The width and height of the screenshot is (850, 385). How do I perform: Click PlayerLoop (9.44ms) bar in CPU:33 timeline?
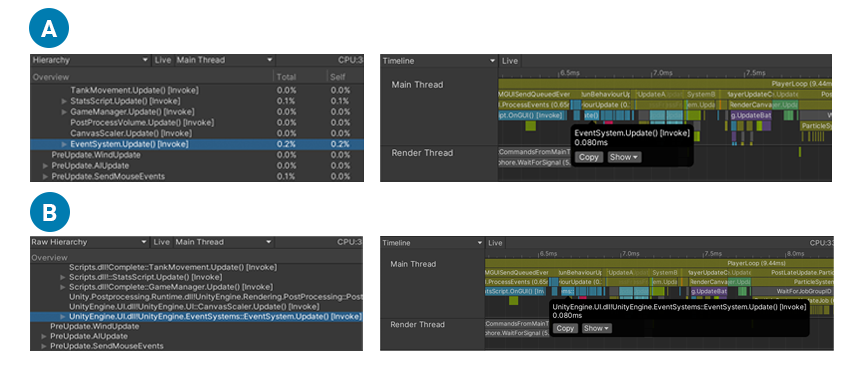[659, 263]
